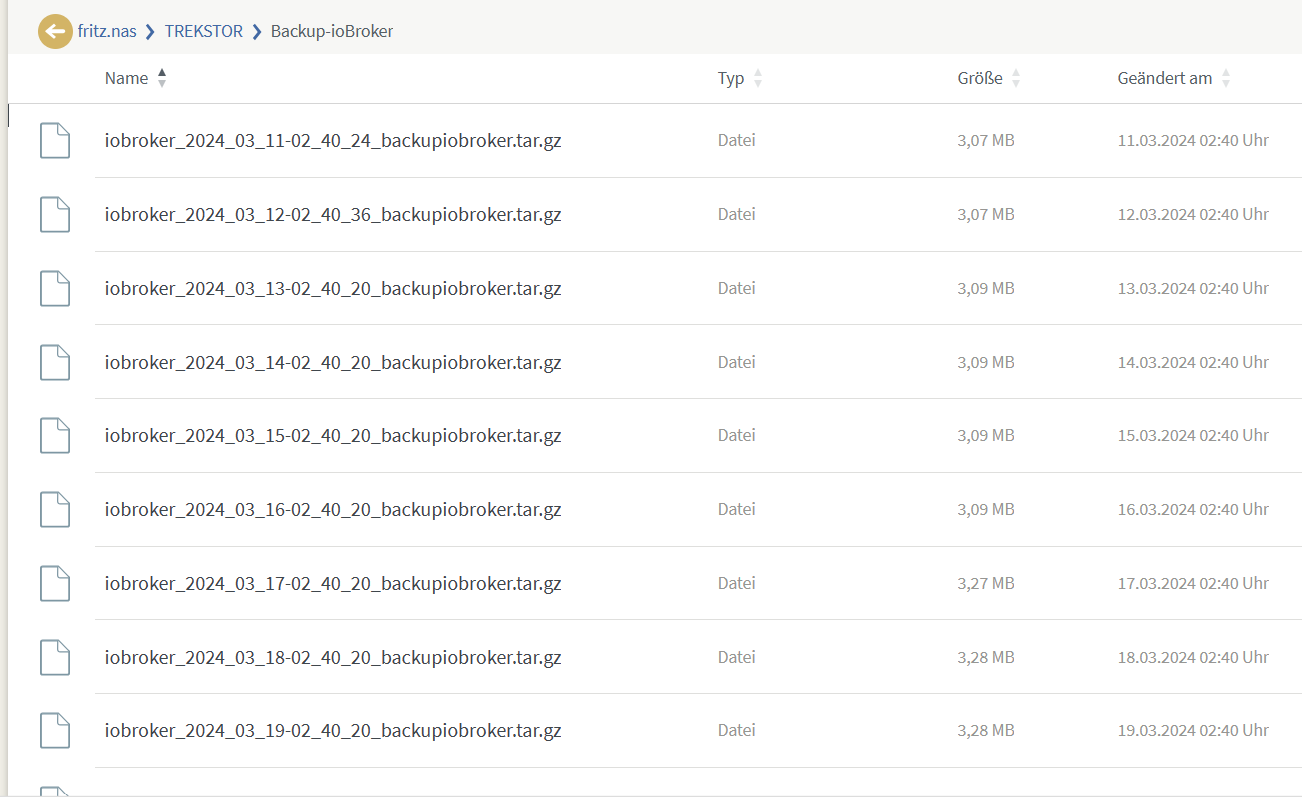Click file icon for 2024_03_11 backup
Screen dimensions: 1302x797
tap(55, 141)
